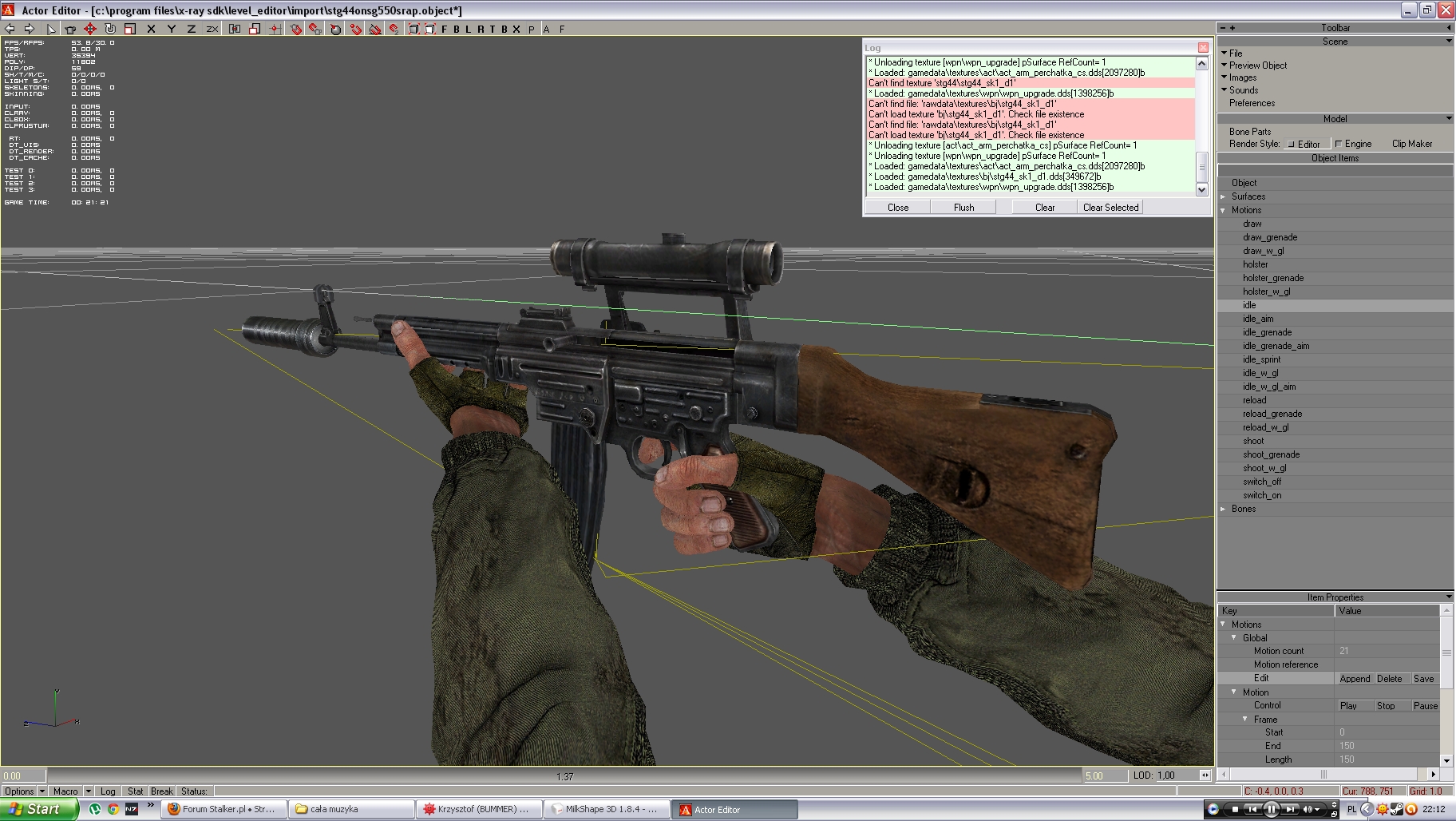Image resolution: width=1456 pixels, height=821 pixels.
Task: Collapse the Item Properties panel arrow
Action: point(1449,597)
